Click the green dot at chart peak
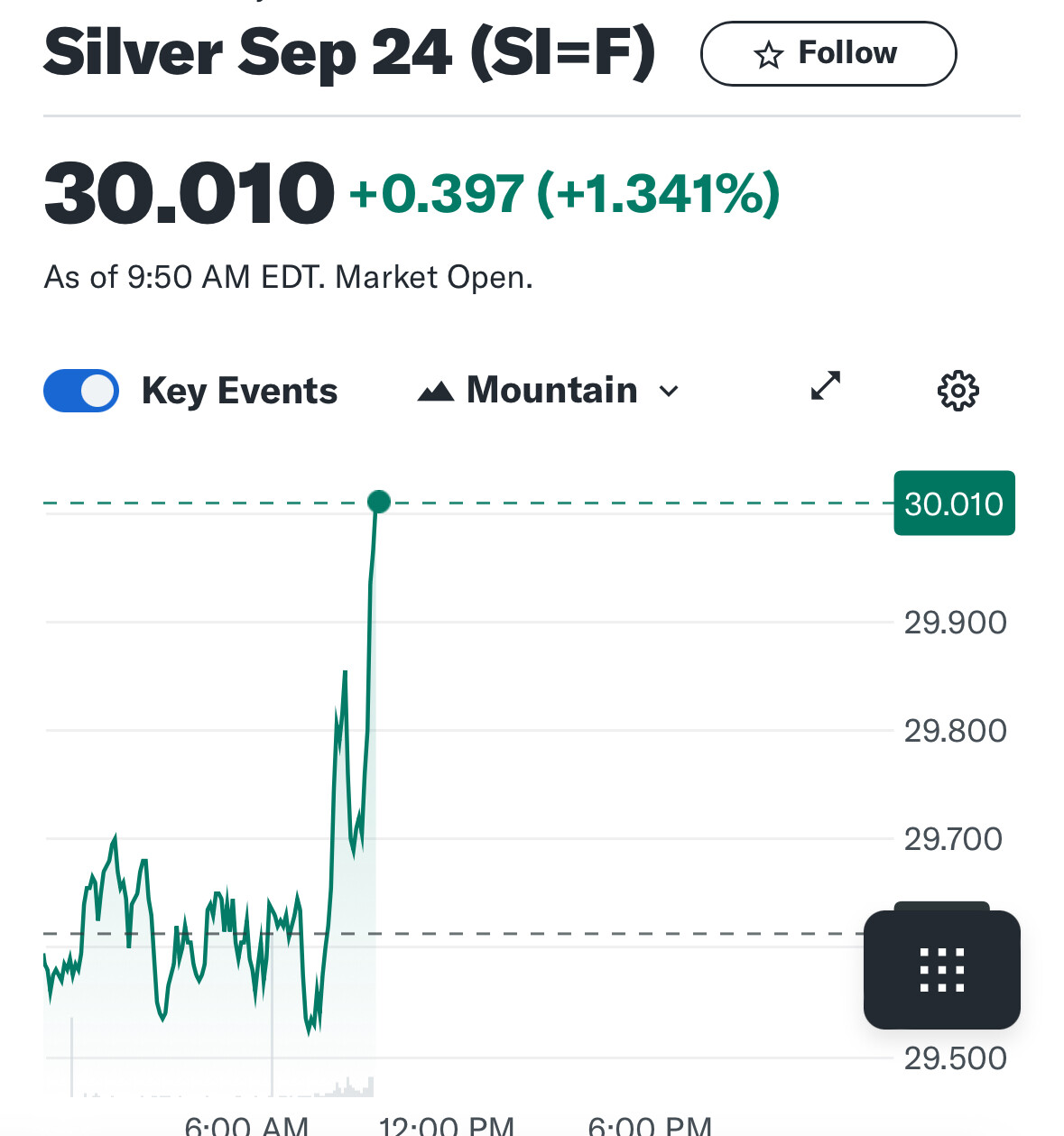 (379, 502)
